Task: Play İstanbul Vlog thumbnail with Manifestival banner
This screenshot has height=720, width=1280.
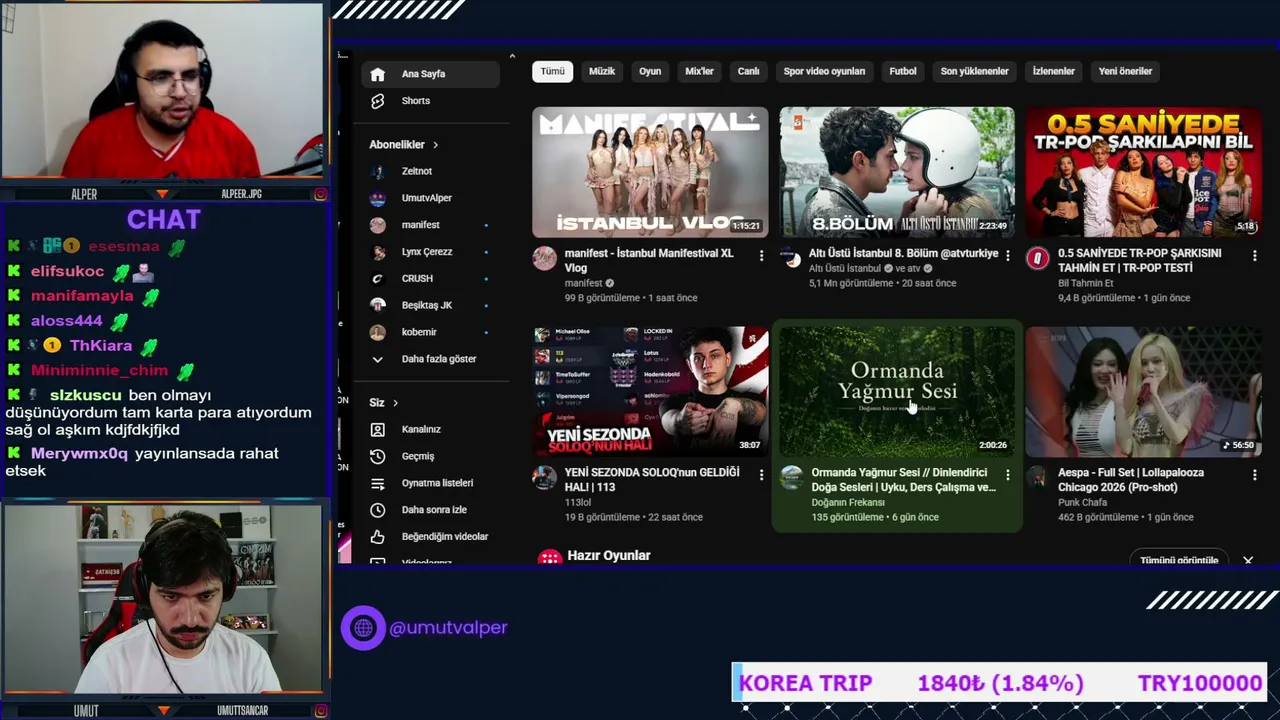Action: [x=650, y=172]
